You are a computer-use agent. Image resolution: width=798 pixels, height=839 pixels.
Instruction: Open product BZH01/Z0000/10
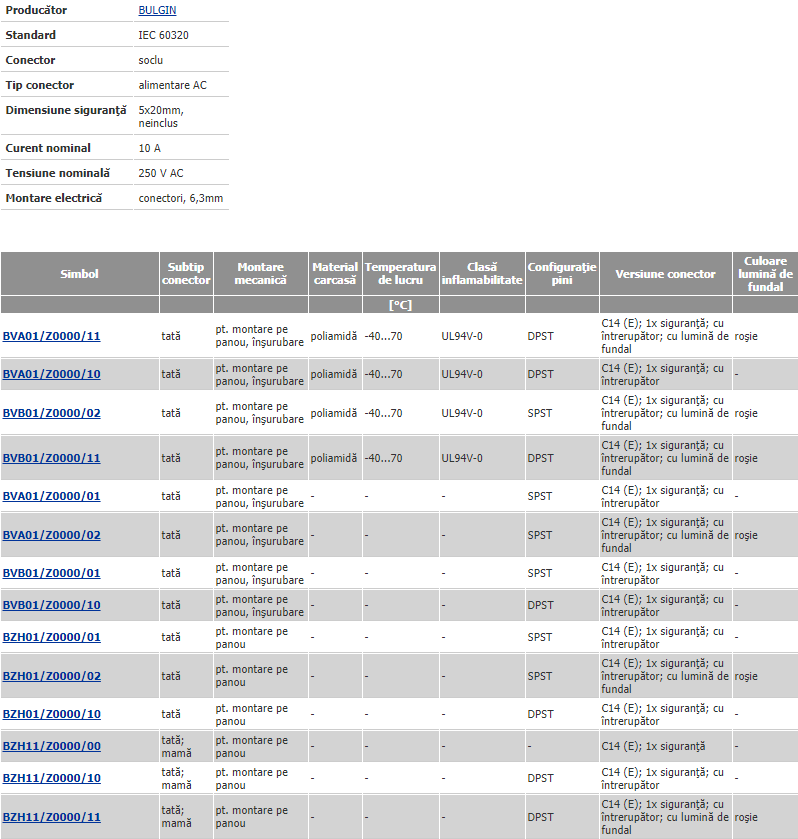(x=51, y=714)
